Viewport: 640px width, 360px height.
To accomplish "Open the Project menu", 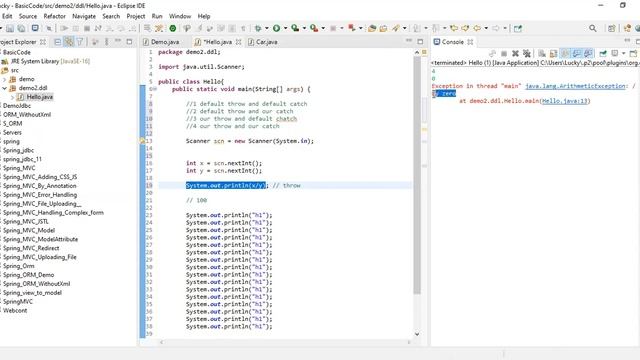I will [136, 16].
